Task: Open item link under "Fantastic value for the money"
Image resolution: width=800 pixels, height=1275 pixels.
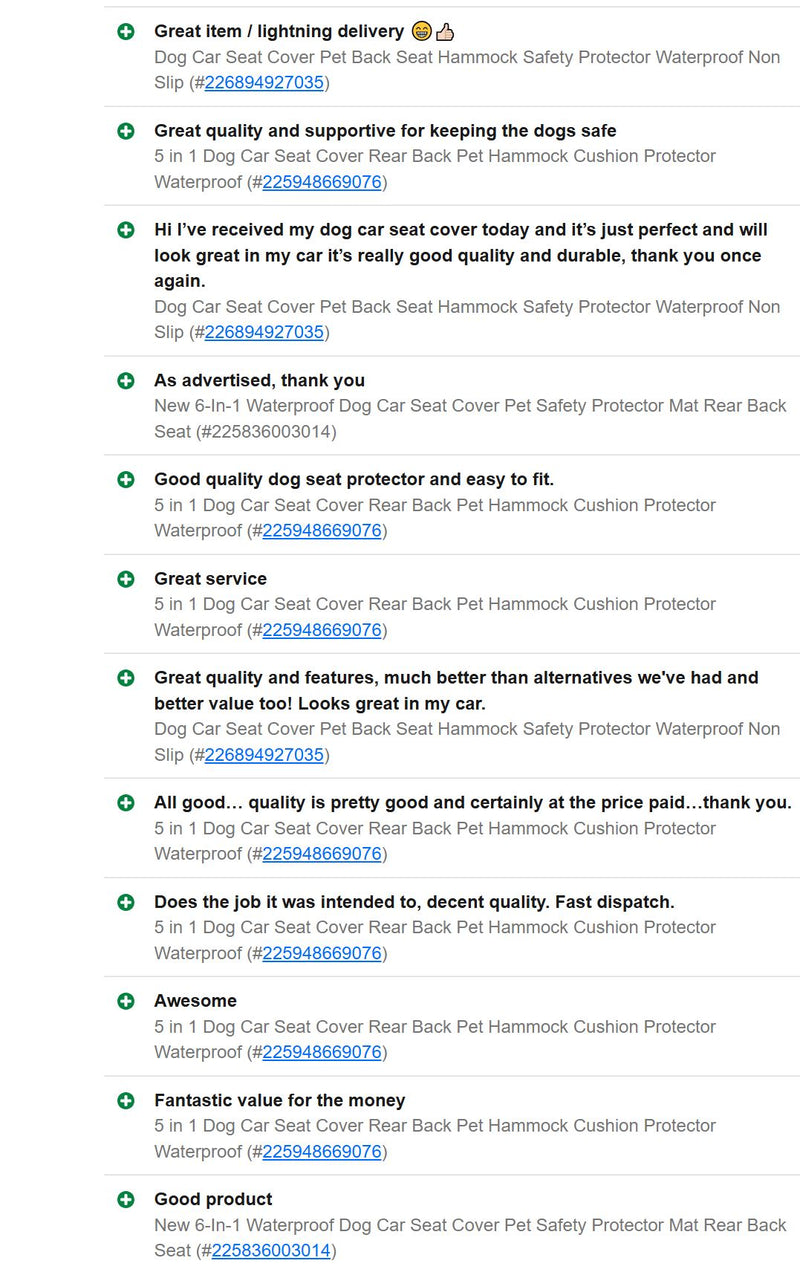Action: tap(322, 1152)
